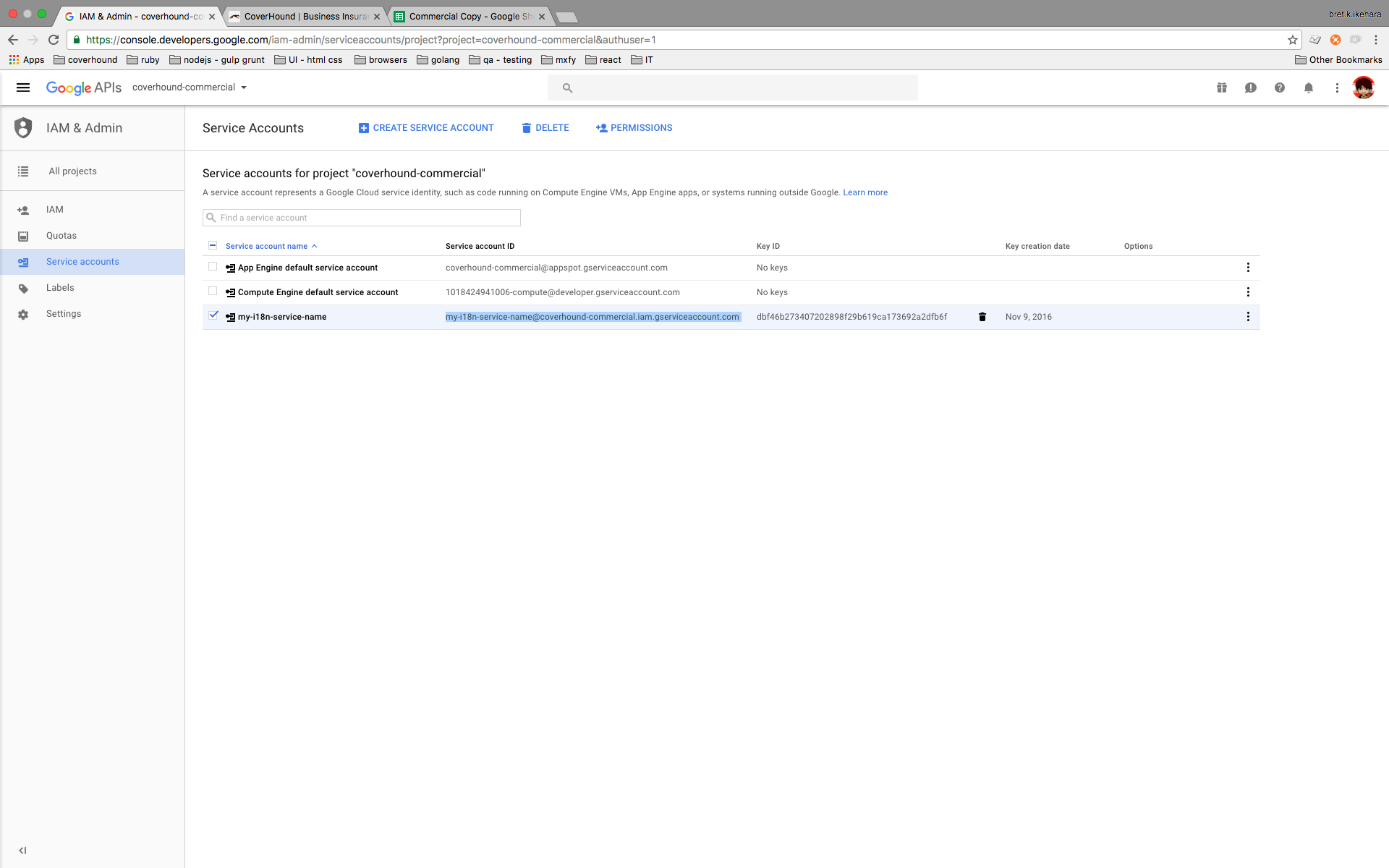Click the notifications bell icon
This screenshot has width=1389, height=868.
(x=1308, y=88)
